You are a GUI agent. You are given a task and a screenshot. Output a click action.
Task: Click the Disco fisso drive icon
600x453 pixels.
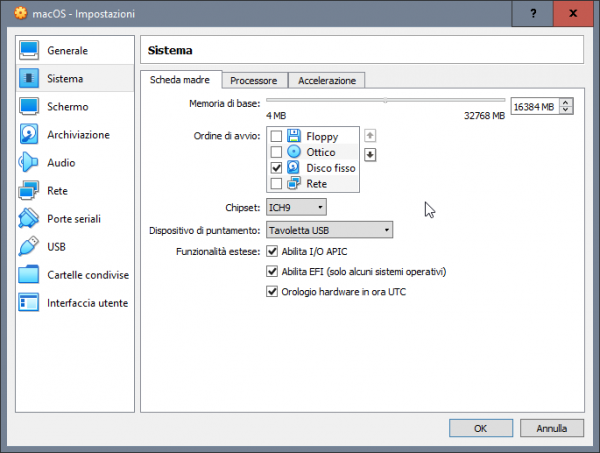pyautogui.click(x=294, y=168)
